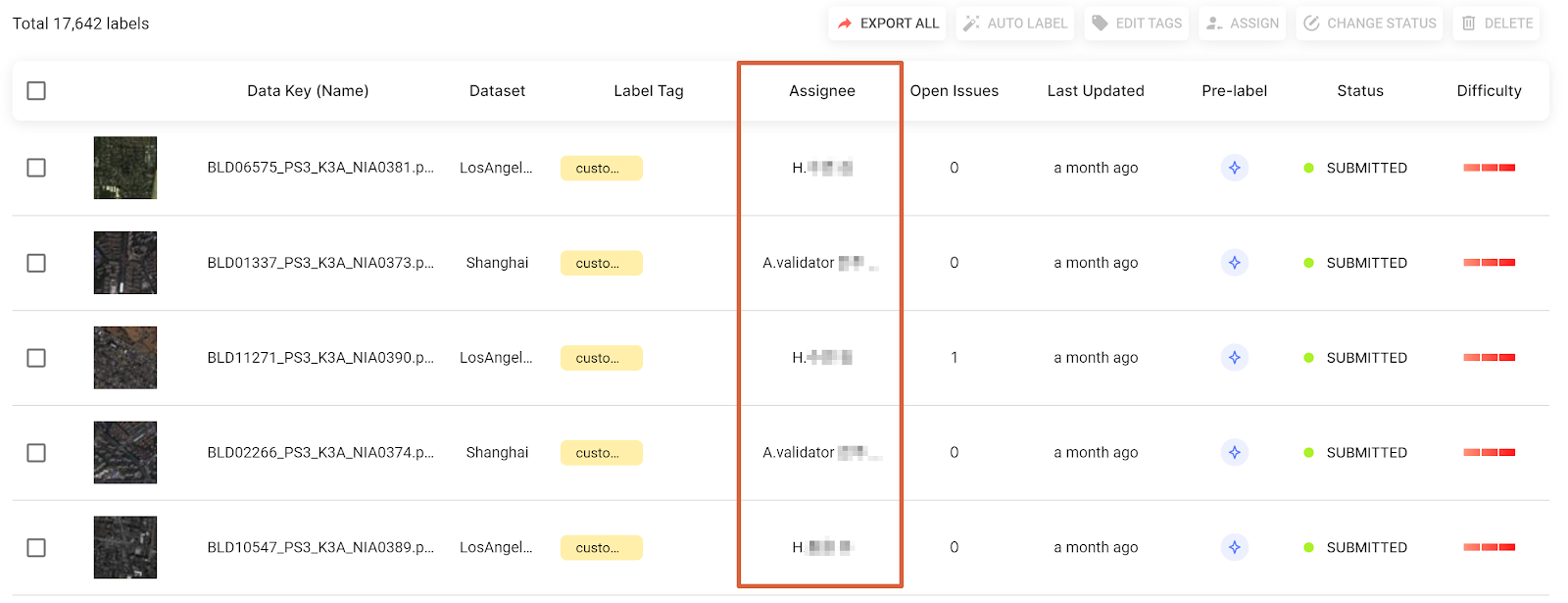Click pre-label icon in BLD01337 row
Screen dimensions: 1568x603
tap(1235, 263)
